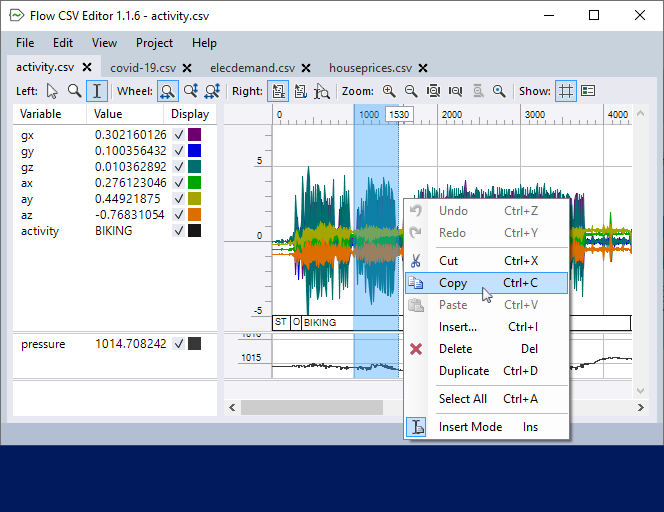Click the orange az color swatch
The width and height of the screenshot is (664, 512).
[194, 215]
